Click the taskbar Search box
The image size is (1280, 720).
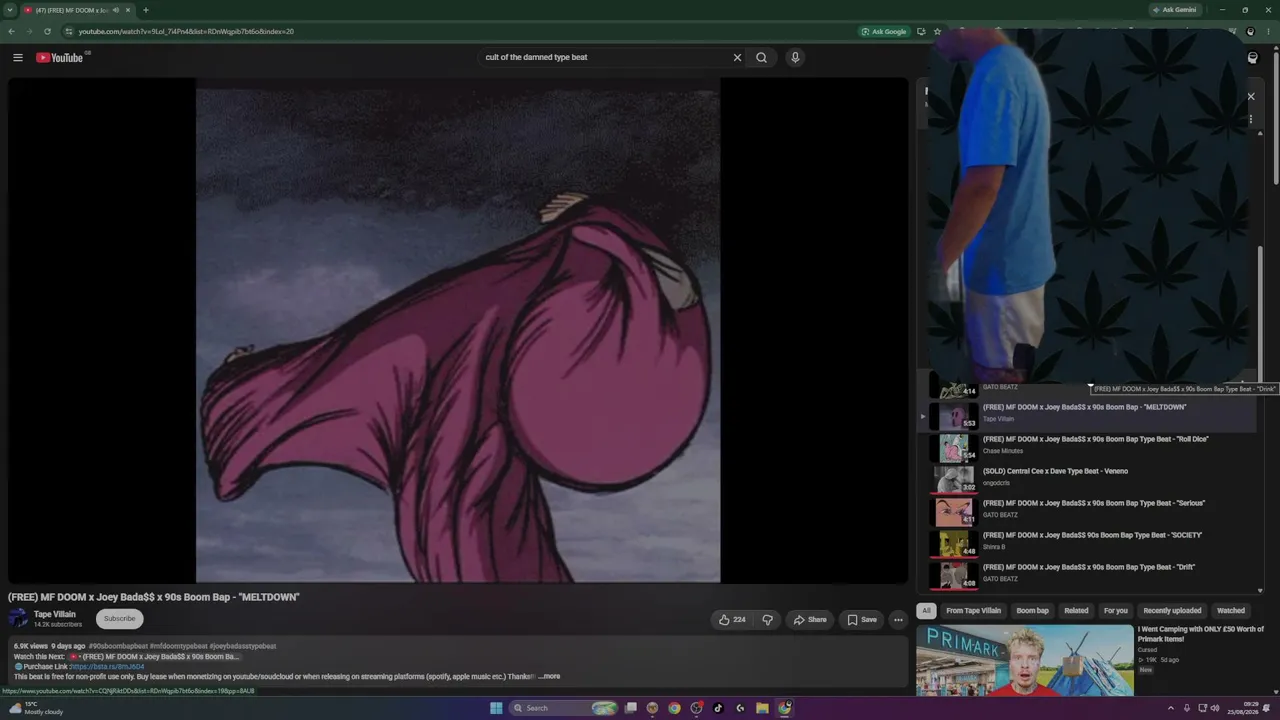(564, 708)
